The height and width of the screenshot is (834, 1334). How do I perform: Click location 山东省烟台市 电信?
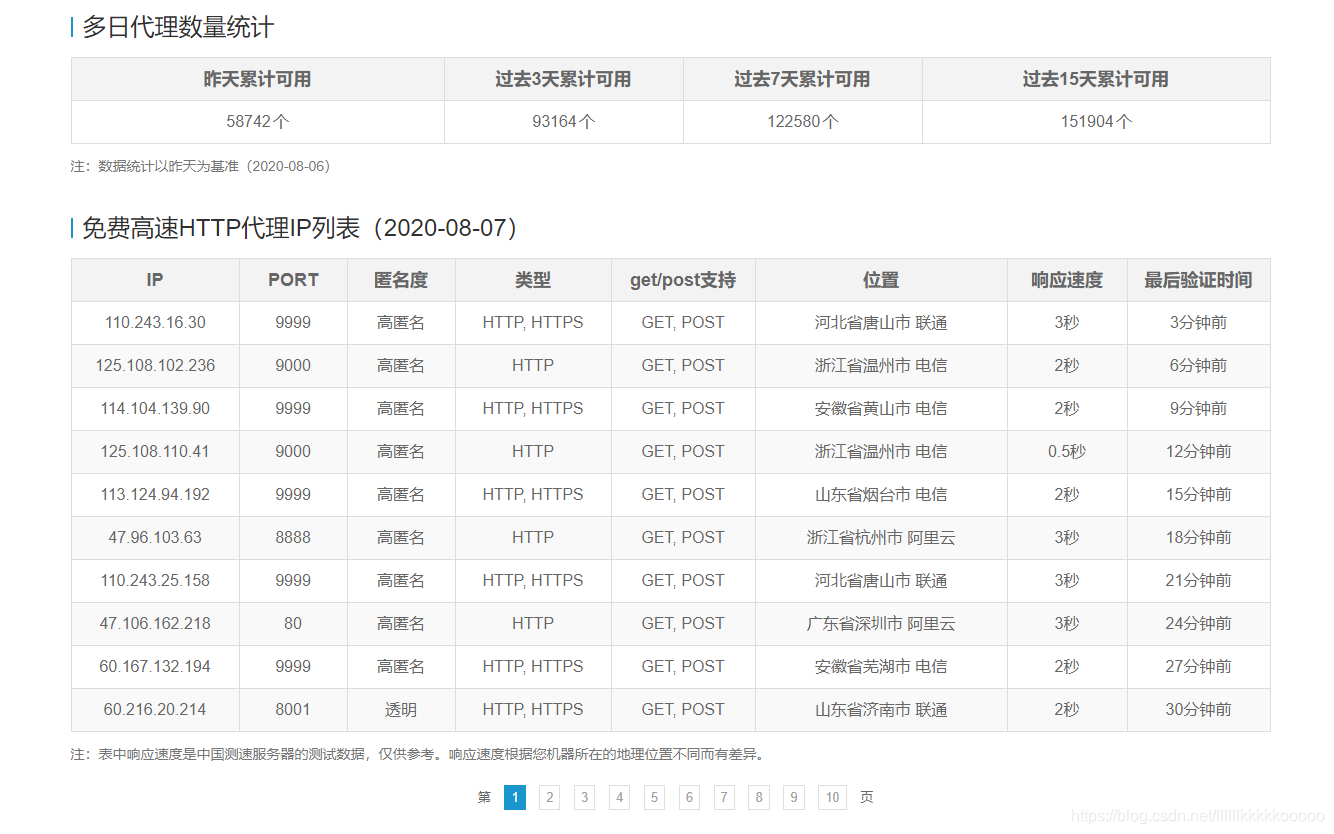881,495
